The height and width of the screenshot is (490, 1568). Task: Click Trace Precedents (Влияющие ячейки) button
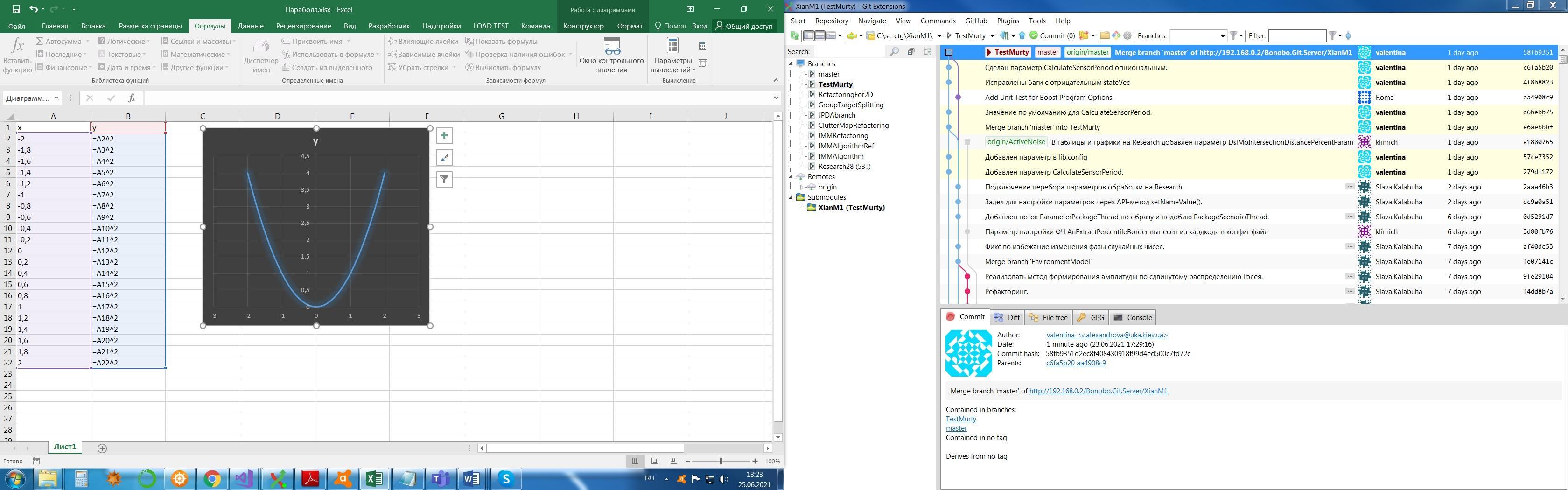pos(422,42)
